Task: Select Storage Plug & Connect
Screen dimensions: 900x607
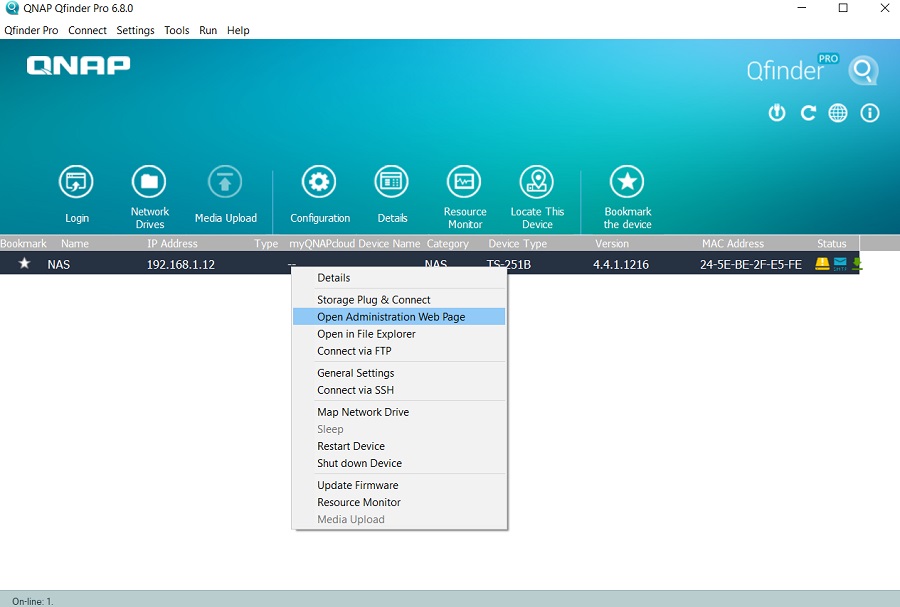Action: pyautogui.click(x=399, y=299)
